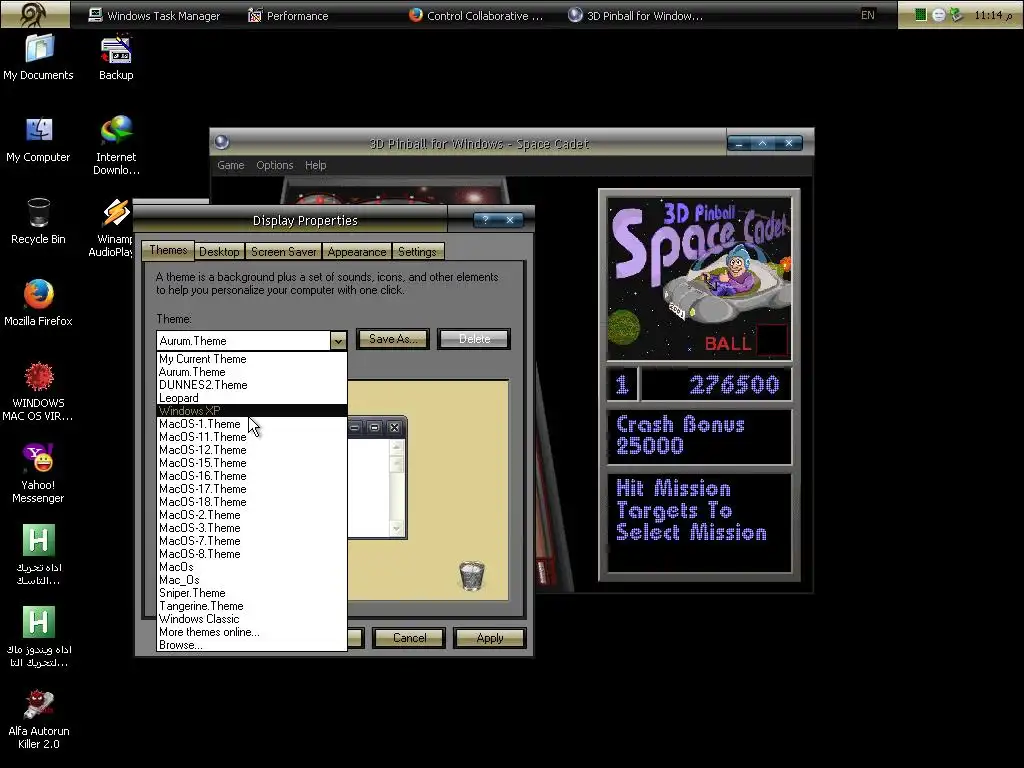Image resolution: width=1024 pixels, height=768 pixels.
Task: Open My Computer desktop icon
Action: pyautogui.click(x=39, y=139)
